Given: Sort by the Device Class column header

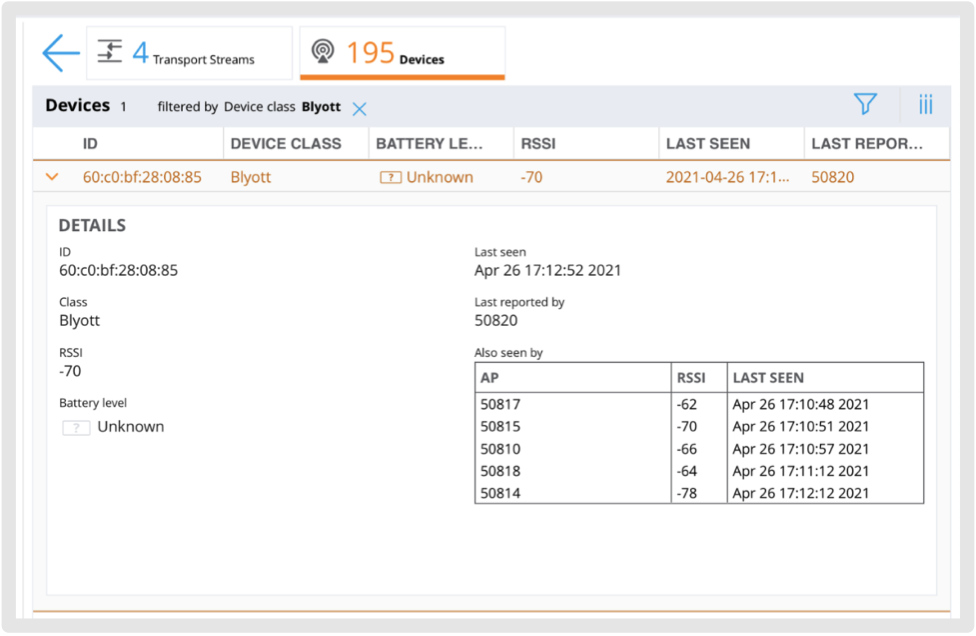Looking at the screenshot, I should point(286,144).
